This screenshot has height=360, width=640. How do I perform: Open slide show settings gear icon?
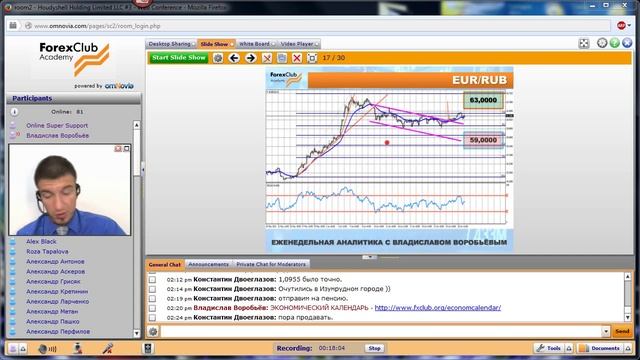(x=218, y=58)
